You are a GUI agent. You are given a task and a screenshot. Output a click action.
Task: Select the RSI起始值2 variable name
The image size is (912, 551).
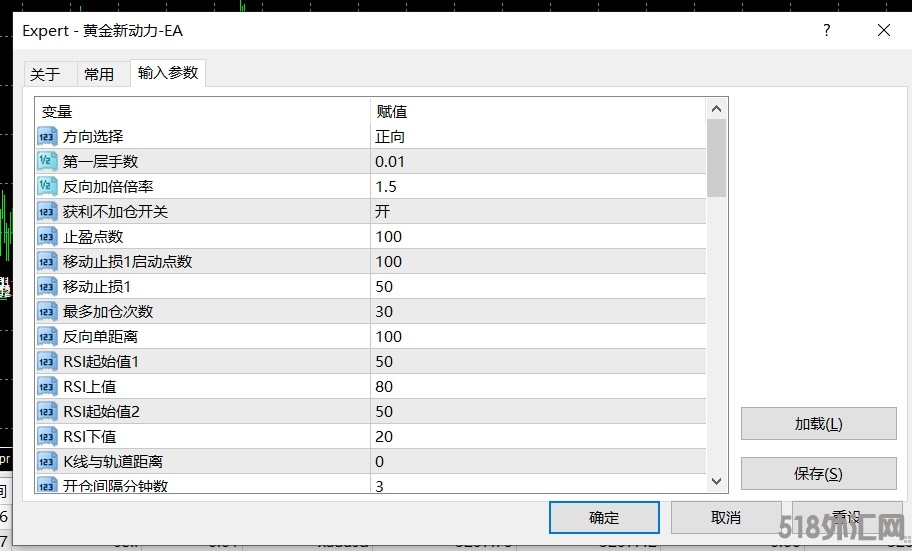(101, 412)
